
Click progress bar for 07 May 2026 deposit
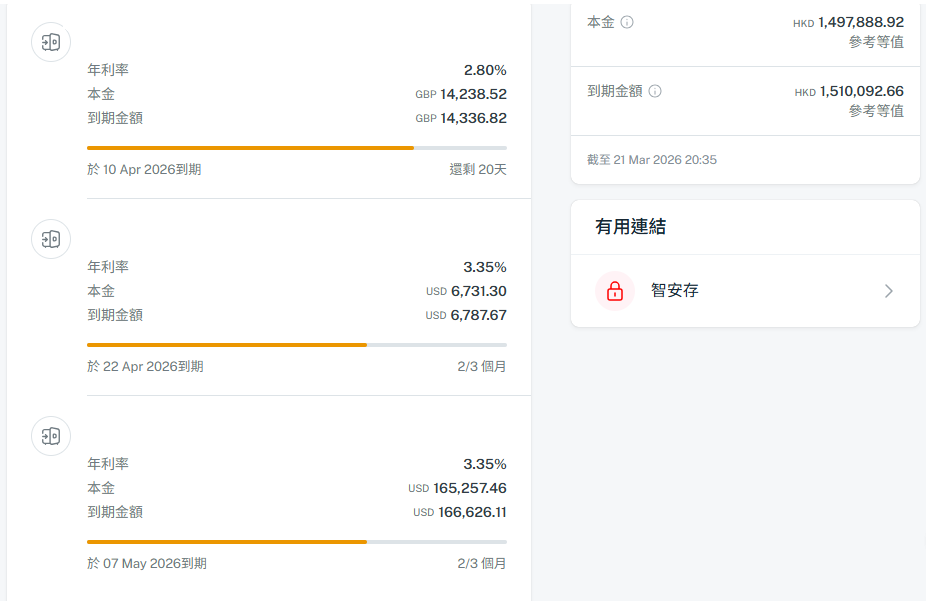tap(296, 542)
